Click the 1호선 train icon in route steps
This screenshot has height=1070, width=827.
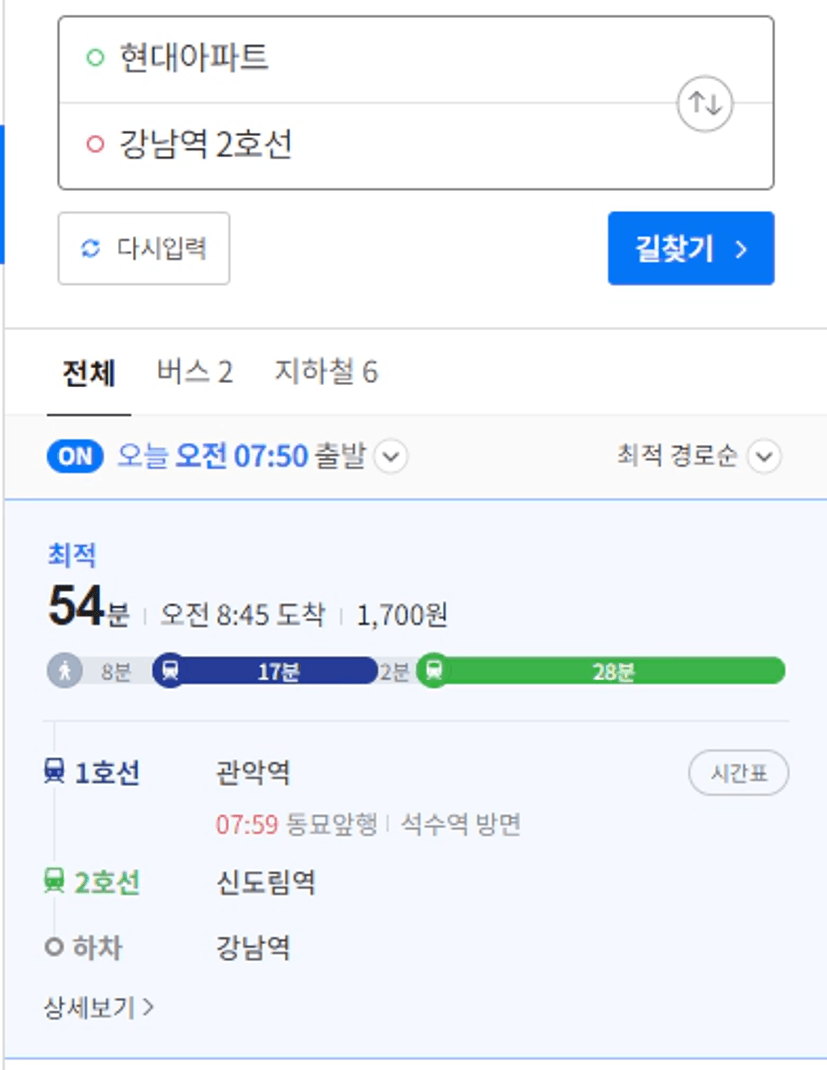click(55, 772)
